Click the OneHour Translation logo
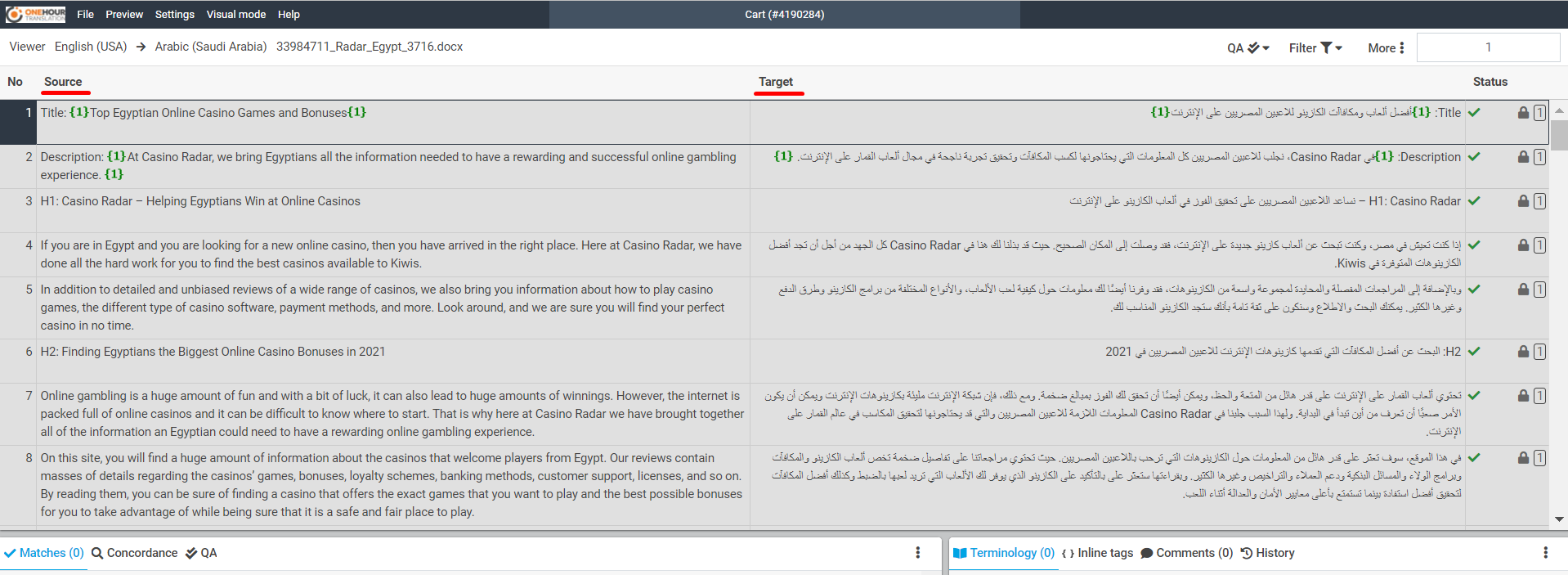The height and width of the screenshot is (575, 1568). point(36,14)
